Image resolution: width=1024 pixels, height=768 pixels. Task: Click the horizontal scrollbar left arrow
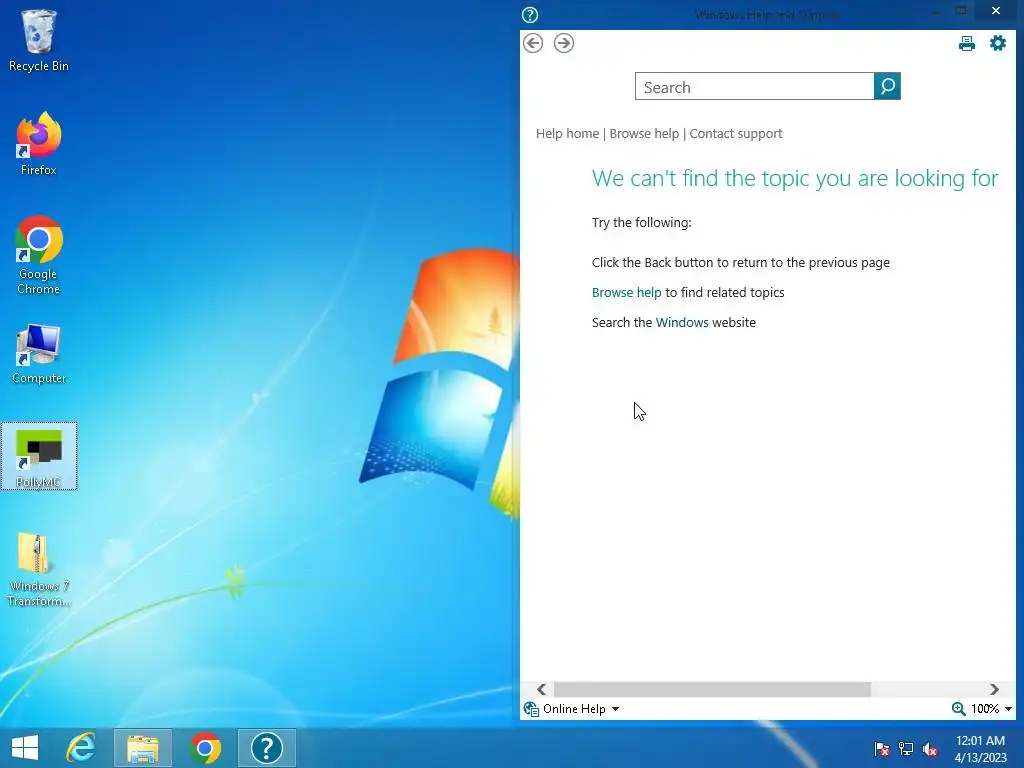point(541,690)
